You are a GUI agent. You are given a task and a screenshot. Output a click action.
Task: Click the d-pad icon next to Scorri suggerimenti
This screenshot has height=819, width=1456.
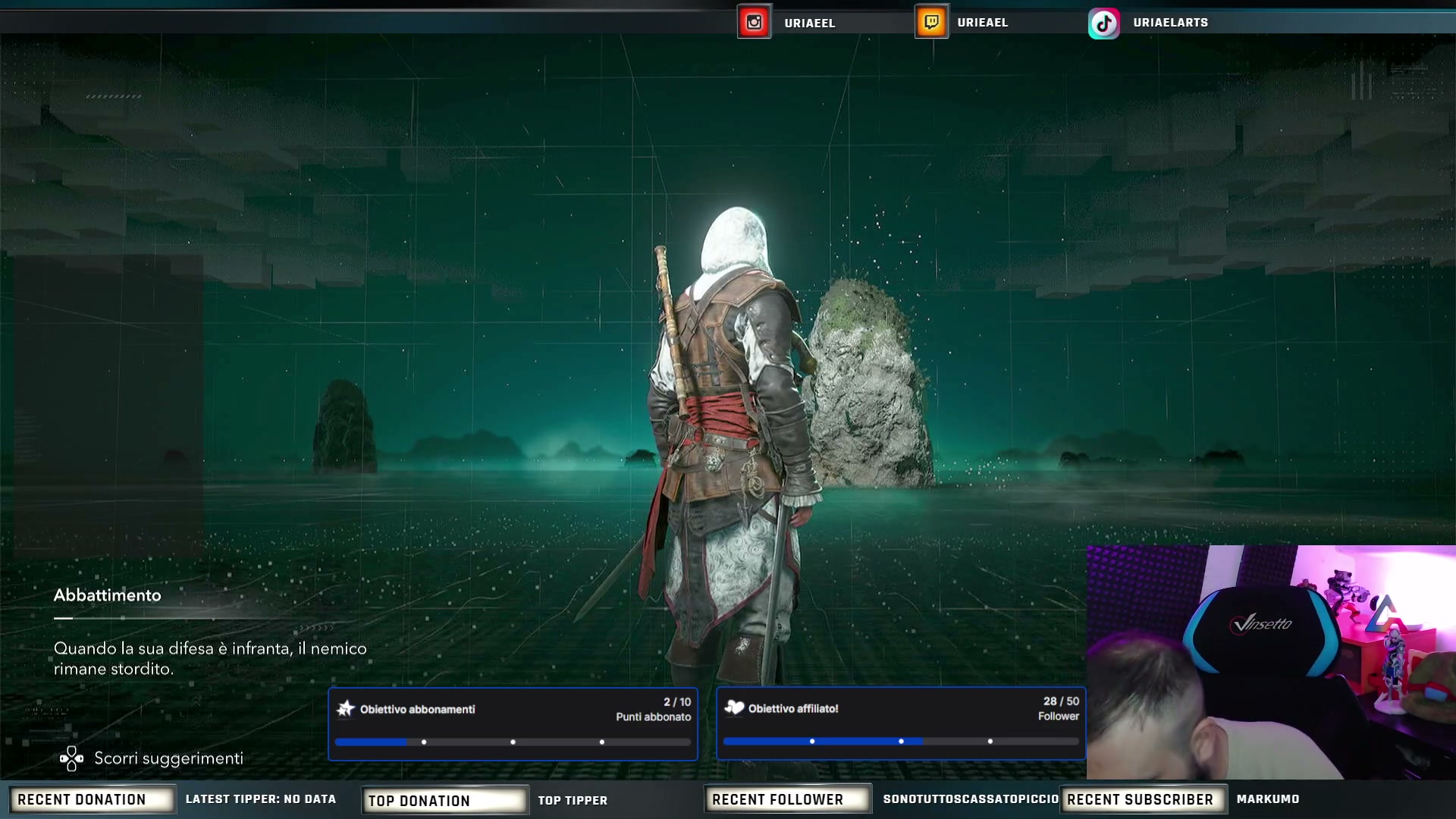pos(71,758)
